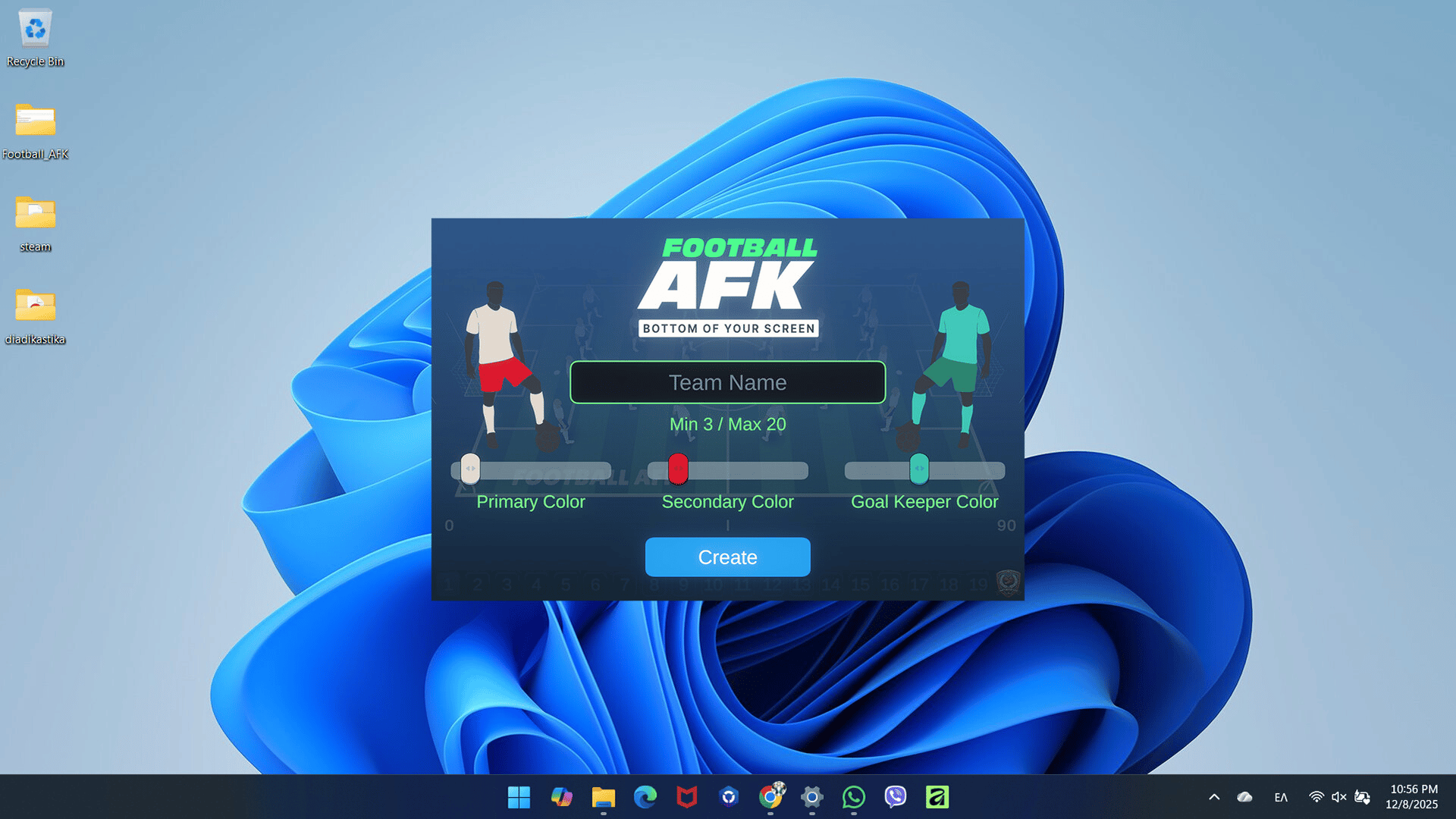
Task: Open the steam folder on desktop
Action: pyautogui.click(x=35, y=214)
